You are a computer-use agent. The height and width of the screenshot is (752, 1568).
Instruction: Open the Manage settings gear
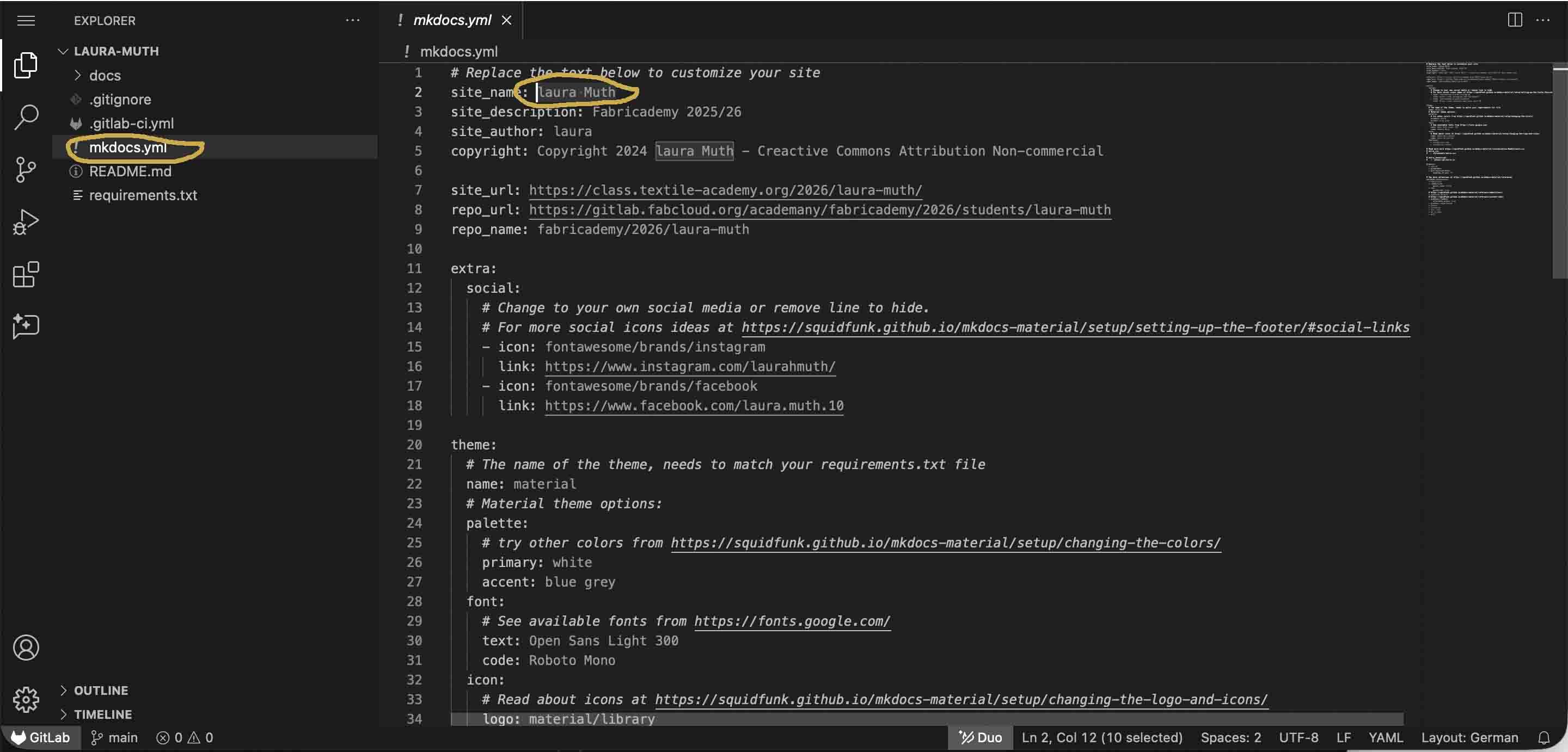click(x=26, y=699)
